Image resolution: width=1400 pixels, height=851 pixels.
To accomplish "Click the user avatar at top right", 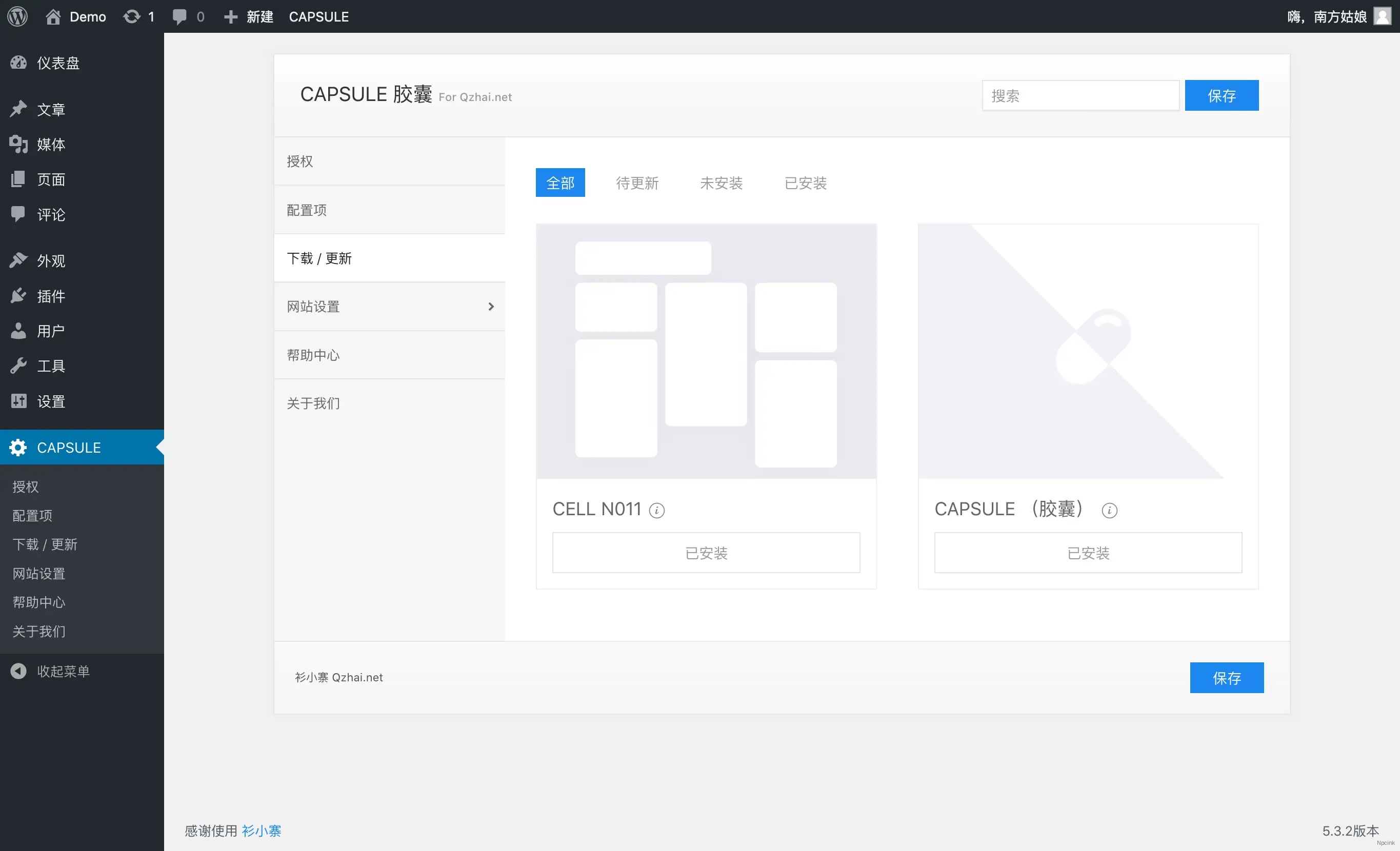I will tap(1383, 16).
